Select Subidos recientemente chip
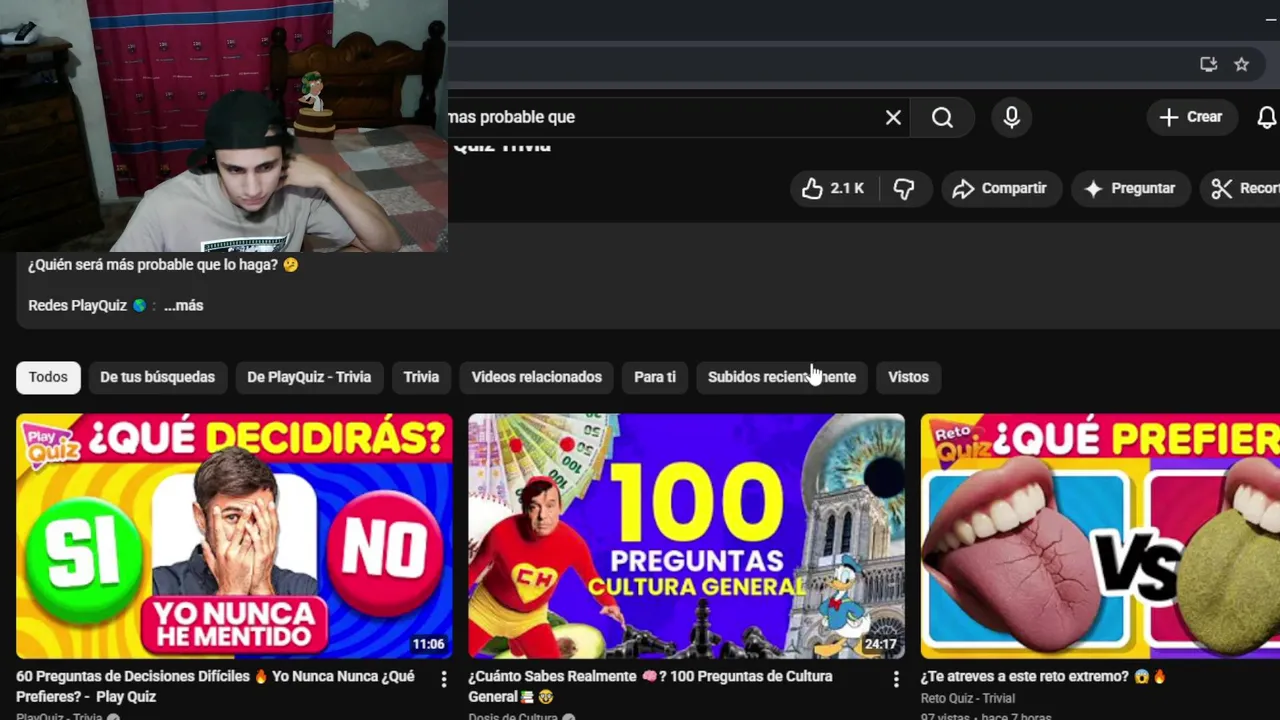The height and width of the screenshot is (720, 1280). (782, 377)
